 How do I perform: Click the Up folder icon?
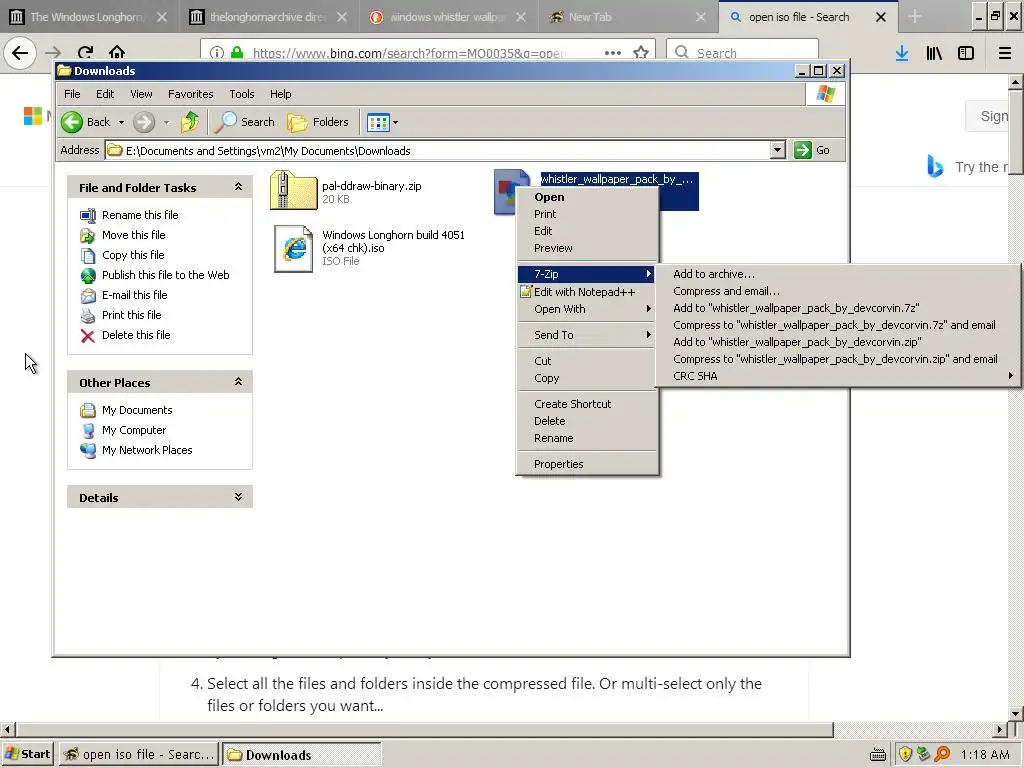click(190, 122)
